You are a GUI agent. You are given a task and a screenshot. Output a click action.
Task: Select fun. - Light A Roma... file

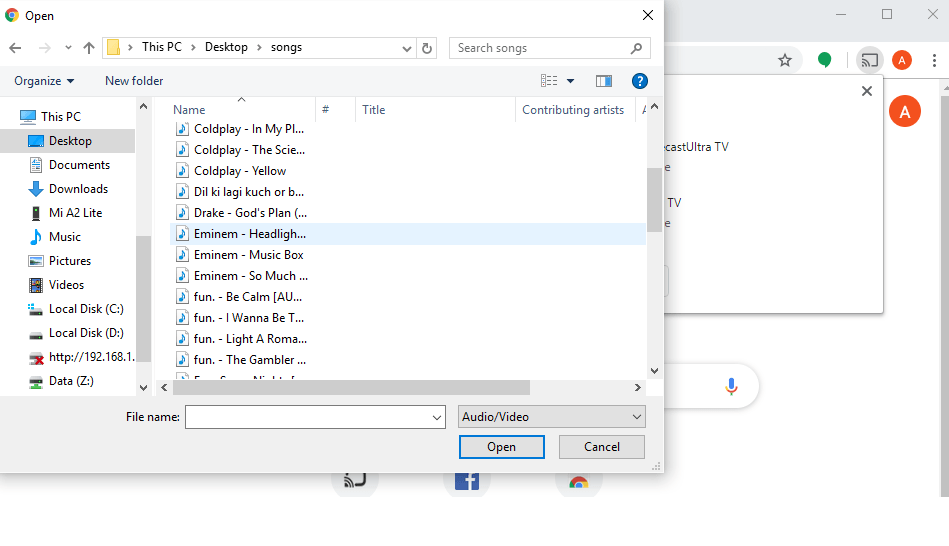[251, 339]
